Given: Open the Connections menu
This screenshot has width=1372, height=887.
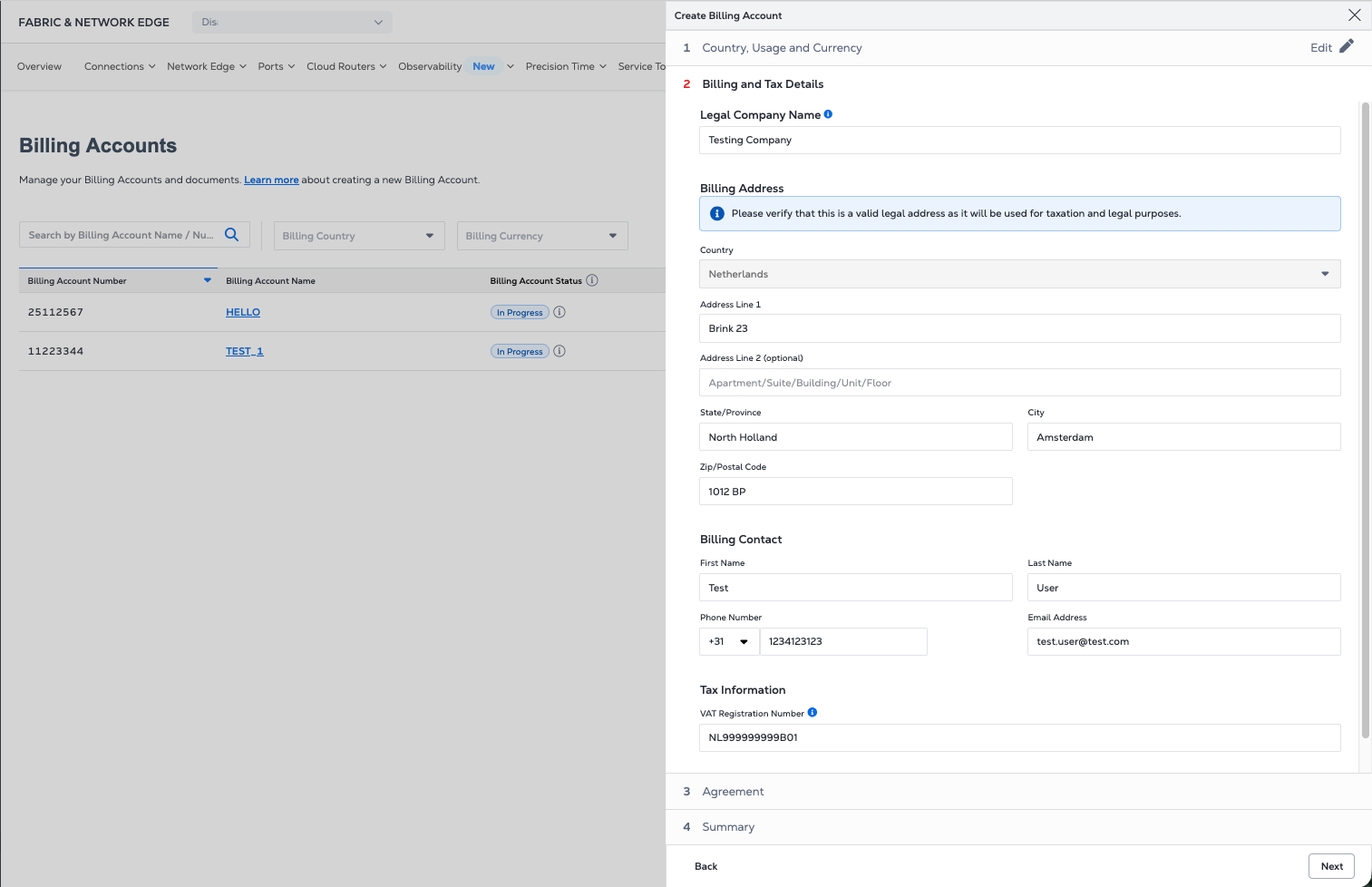Looking at the screenshot, I should coord(120,66).
